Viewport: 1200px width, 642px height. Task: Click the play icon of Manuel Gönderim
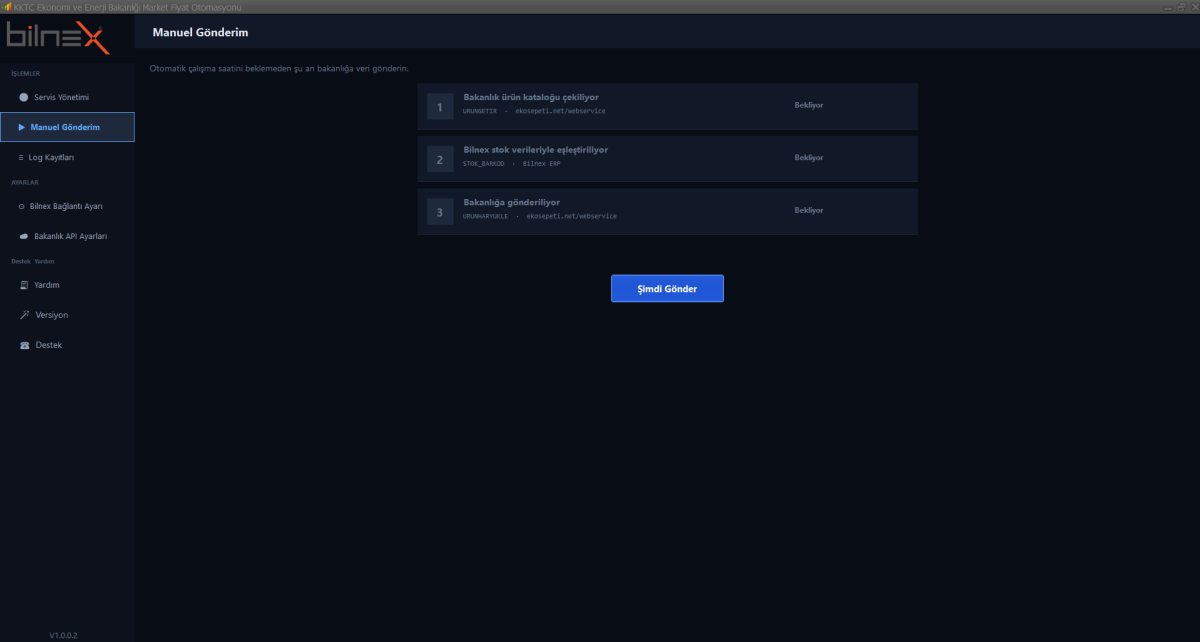22,127
